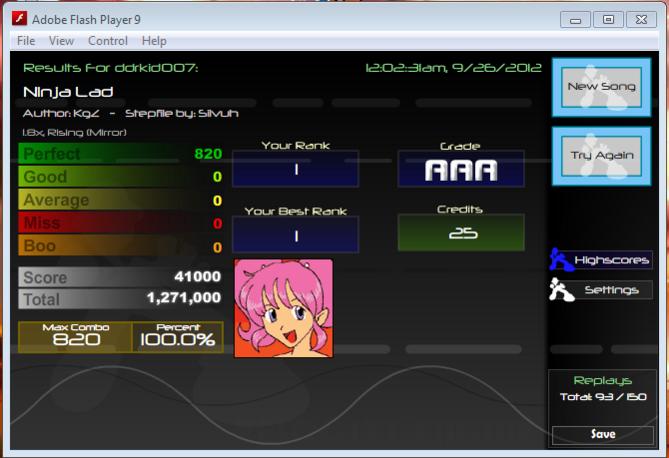Viewport: 669px width, 458px height.
Task: Select the pink-haired anime avatar image
Action: pos(284,308)
